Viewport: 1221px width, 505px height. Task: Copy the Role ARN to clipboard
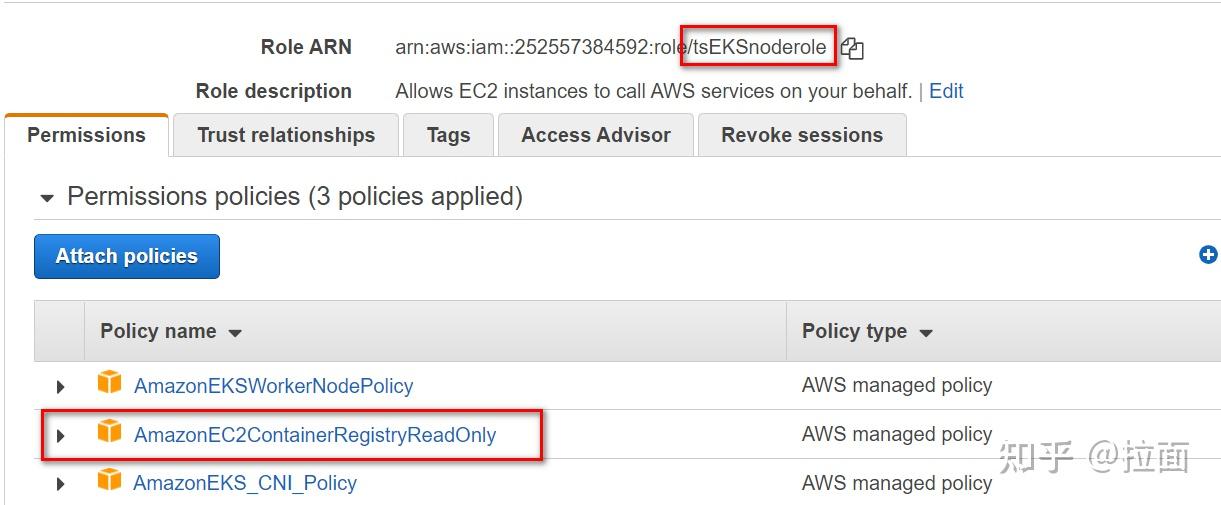[852, 48]
